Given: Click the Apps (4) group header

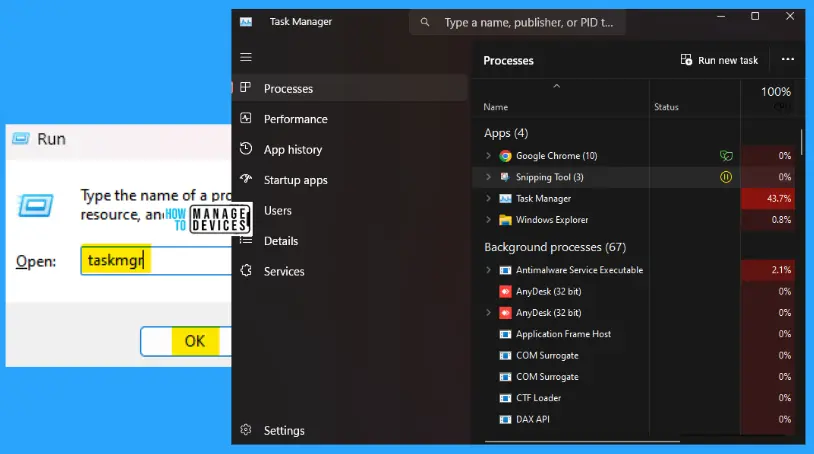Looking at the screenshot, I should [x=506, y=133].
